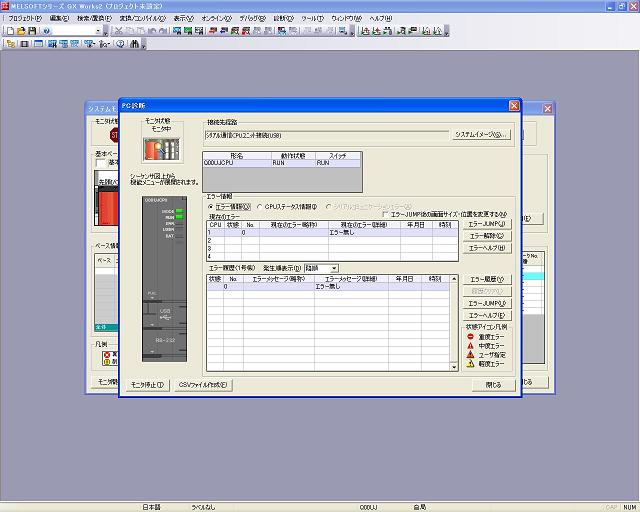Click the blue help question icon

46,31
